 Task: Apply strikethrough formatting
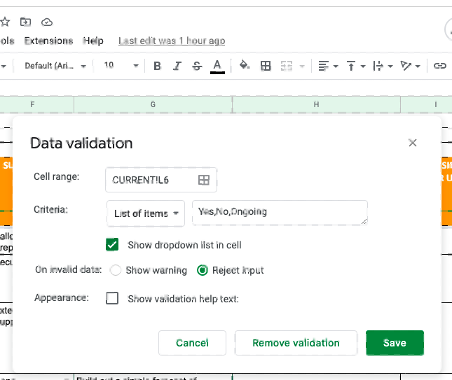(x=197, y=66)
